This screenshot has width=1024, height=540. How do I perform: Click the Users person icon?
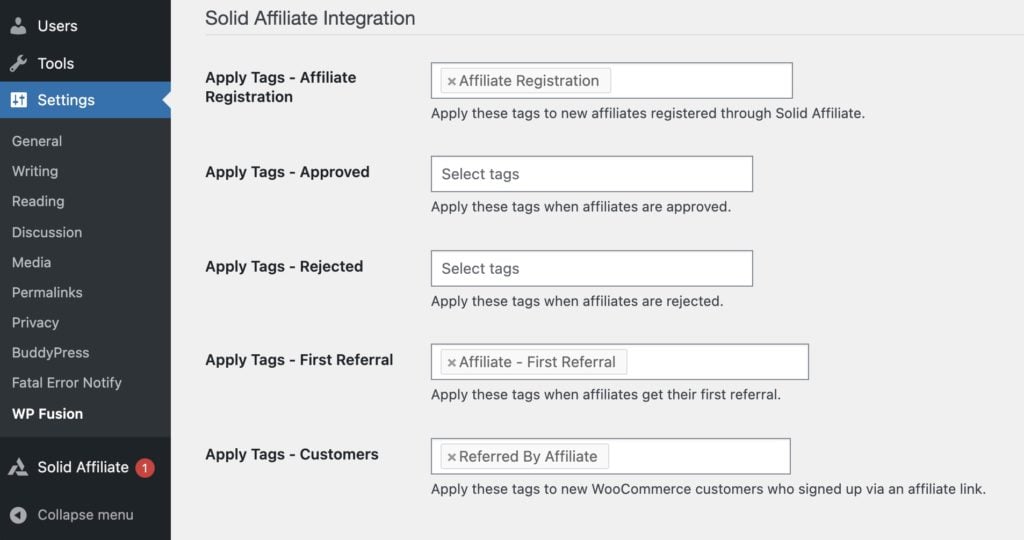point(18,25)
